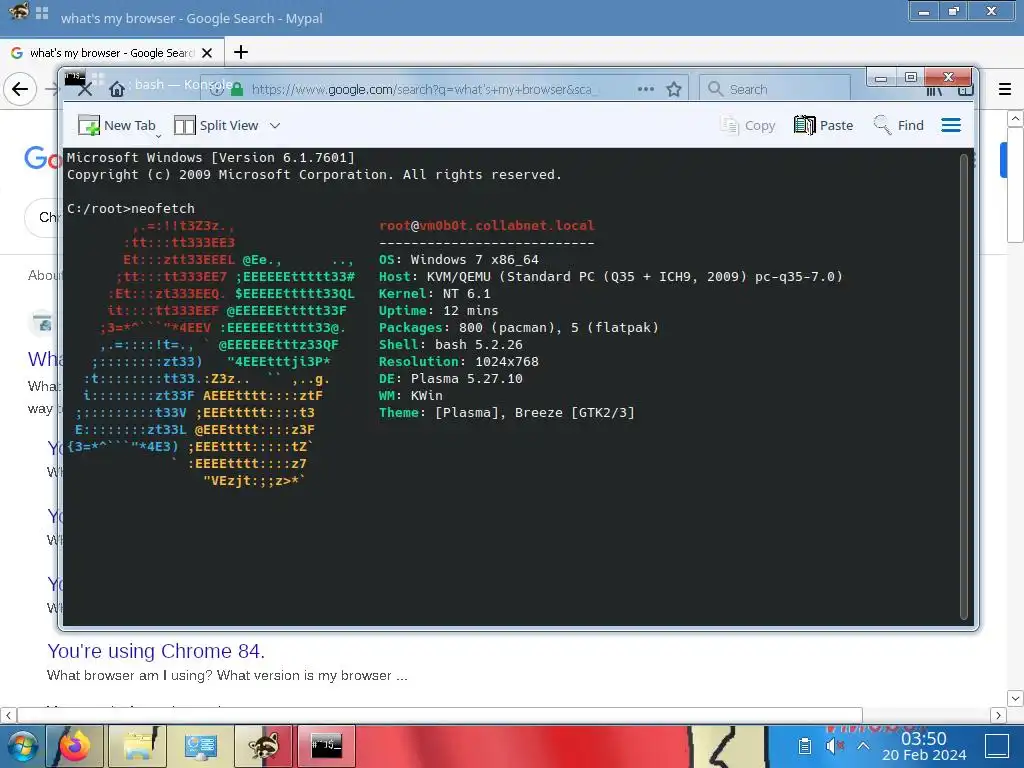Click the "Resolution: 1024x768" line

point(458,361)
